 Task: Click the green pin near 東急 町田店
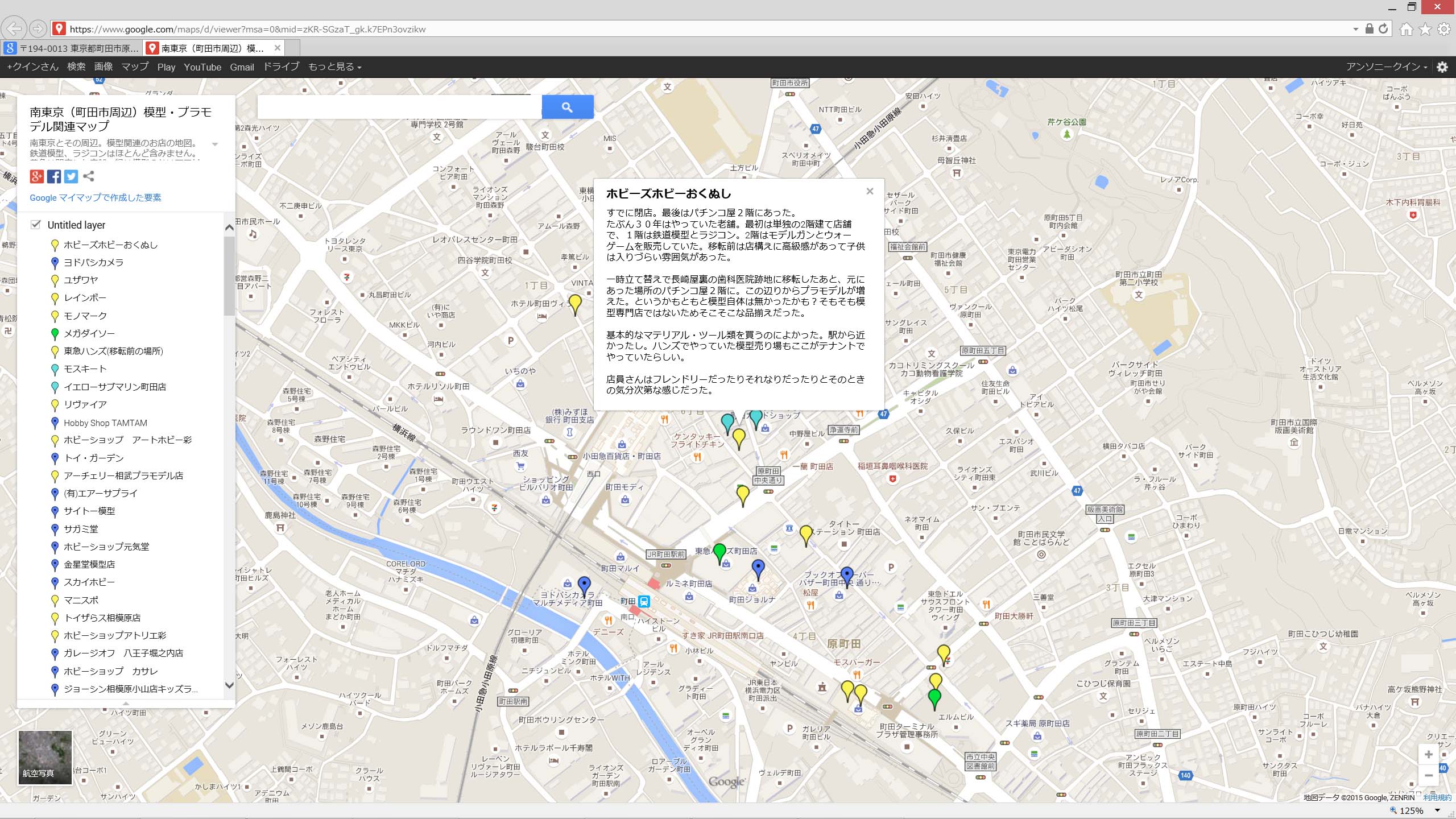point(719,554)
